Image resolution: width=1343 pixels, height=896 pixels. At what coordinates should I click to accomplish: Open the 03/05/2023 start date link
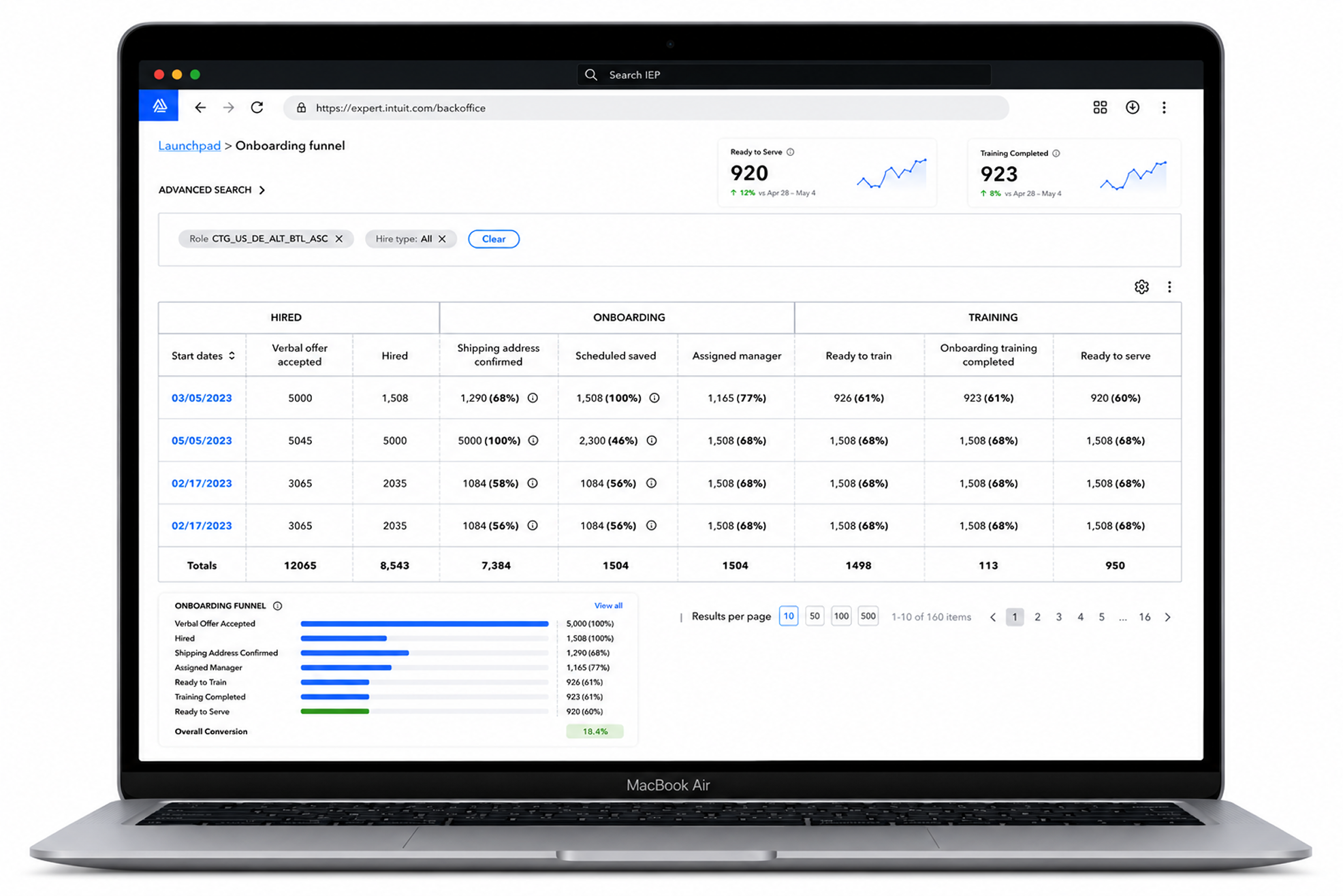202,398
